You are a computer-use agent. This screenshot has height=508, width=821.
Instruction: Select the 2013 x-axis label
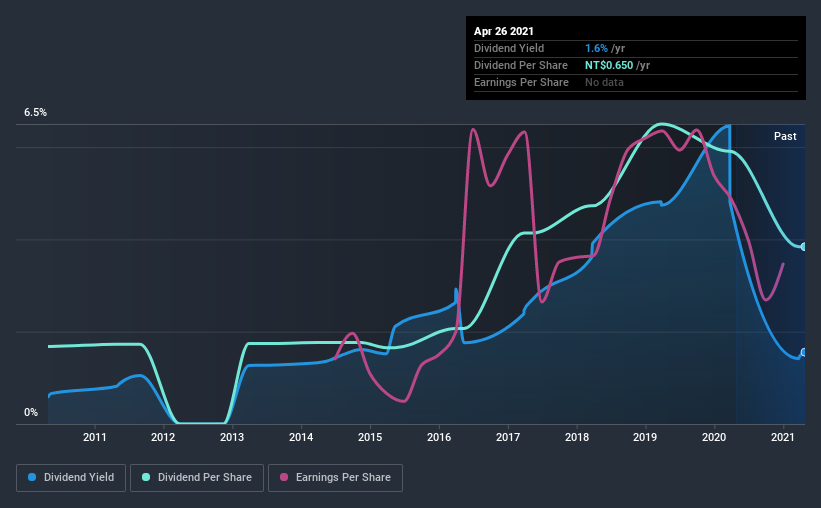(232, 437)
